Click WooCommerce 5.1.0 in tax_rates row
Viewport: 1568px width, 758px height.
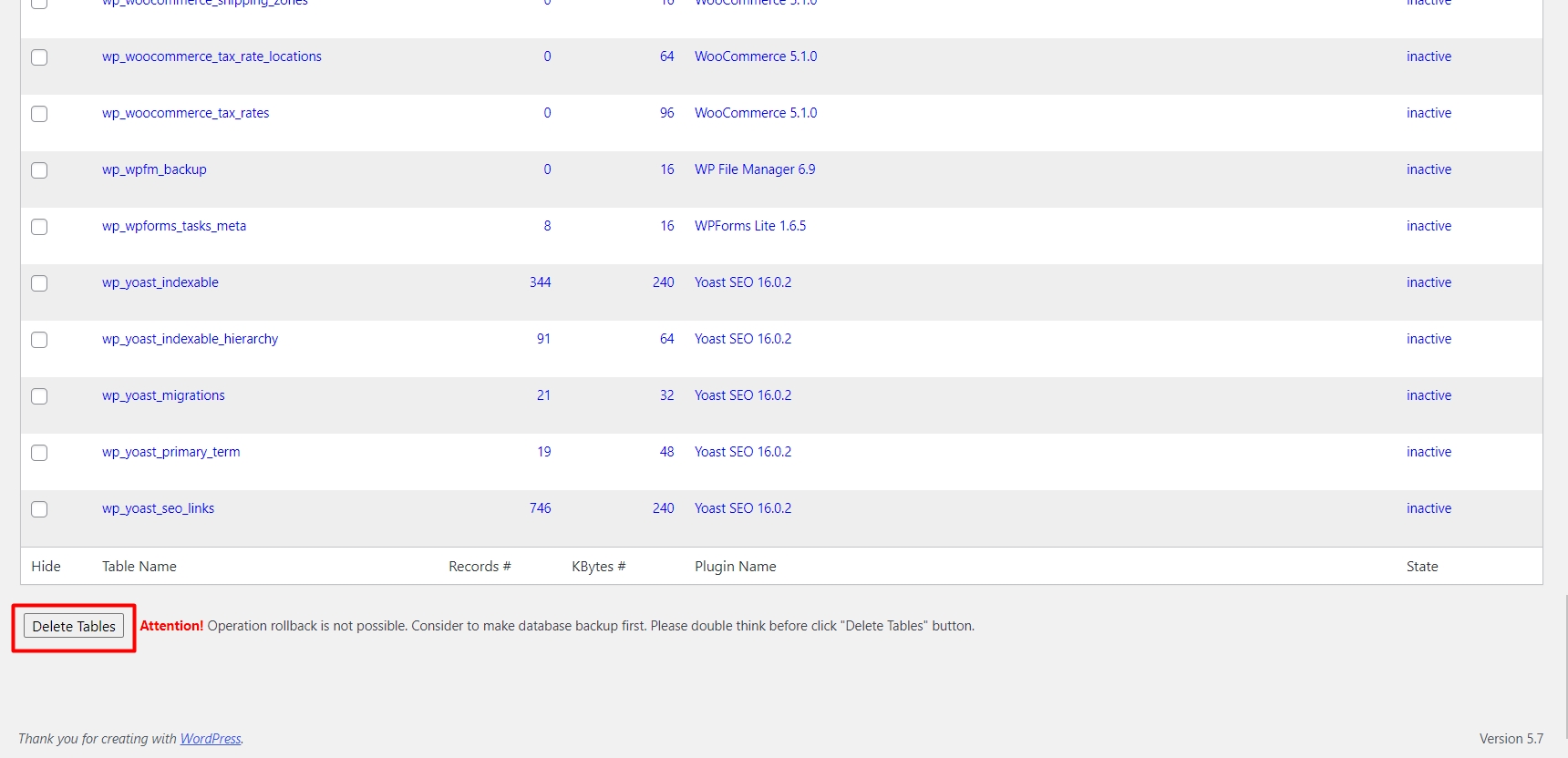(756, 113)
